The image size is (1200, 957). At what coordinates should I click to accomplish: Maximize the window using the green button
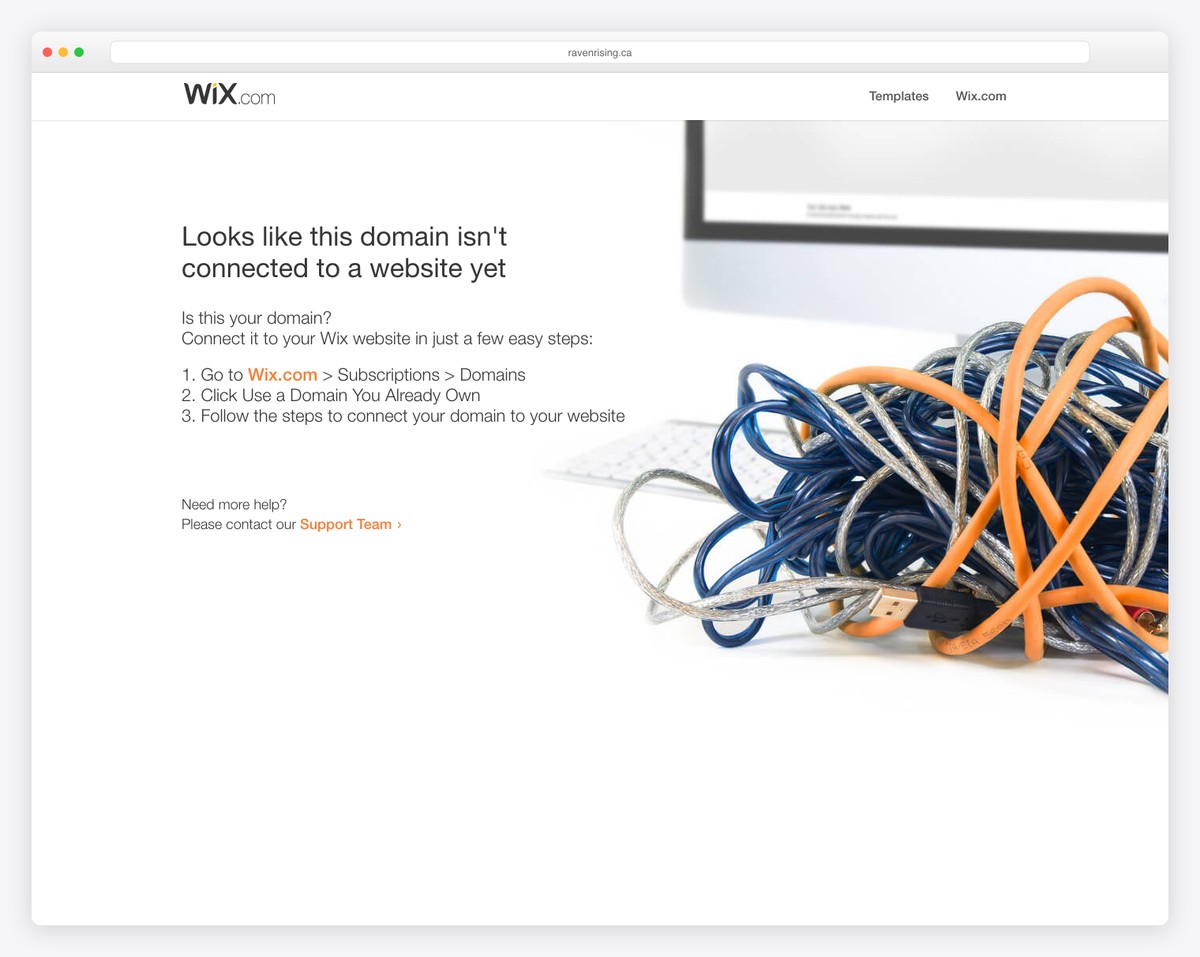click(x=79, y=52)
